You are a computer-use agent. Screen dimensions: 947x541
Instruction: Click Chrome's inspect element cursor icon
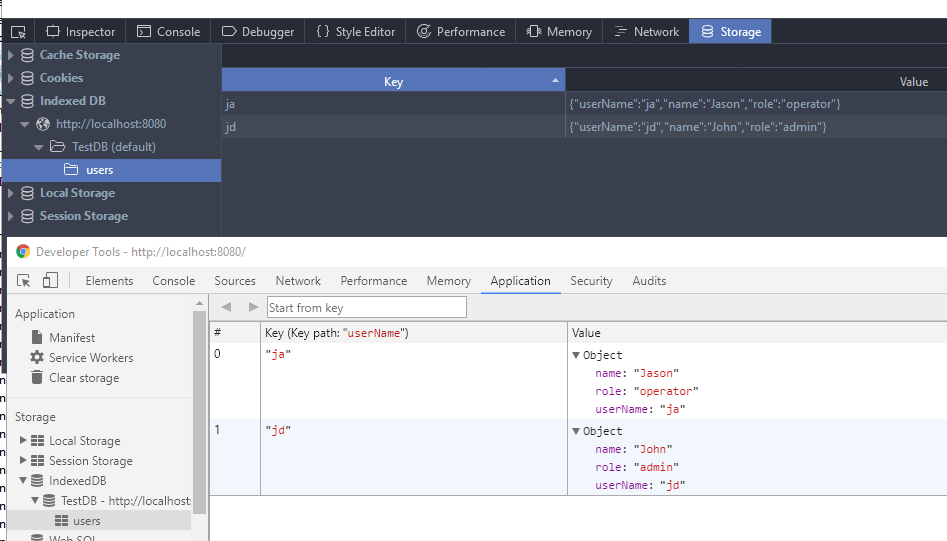point(24,281)
